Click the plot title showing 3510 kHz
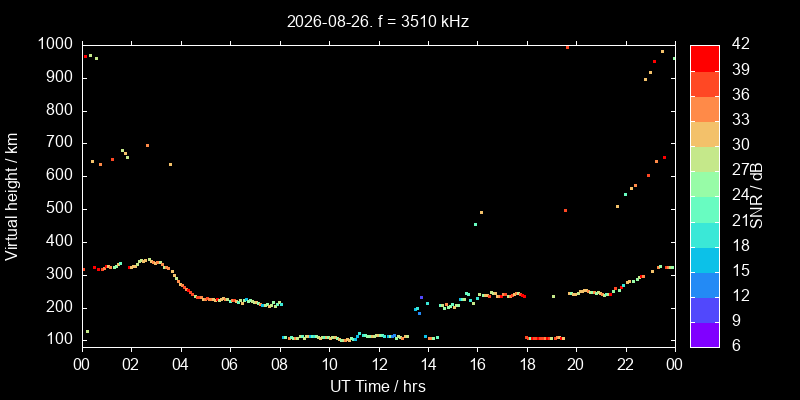The width and height of the screenshot is (800, 400). coord(378,21)
